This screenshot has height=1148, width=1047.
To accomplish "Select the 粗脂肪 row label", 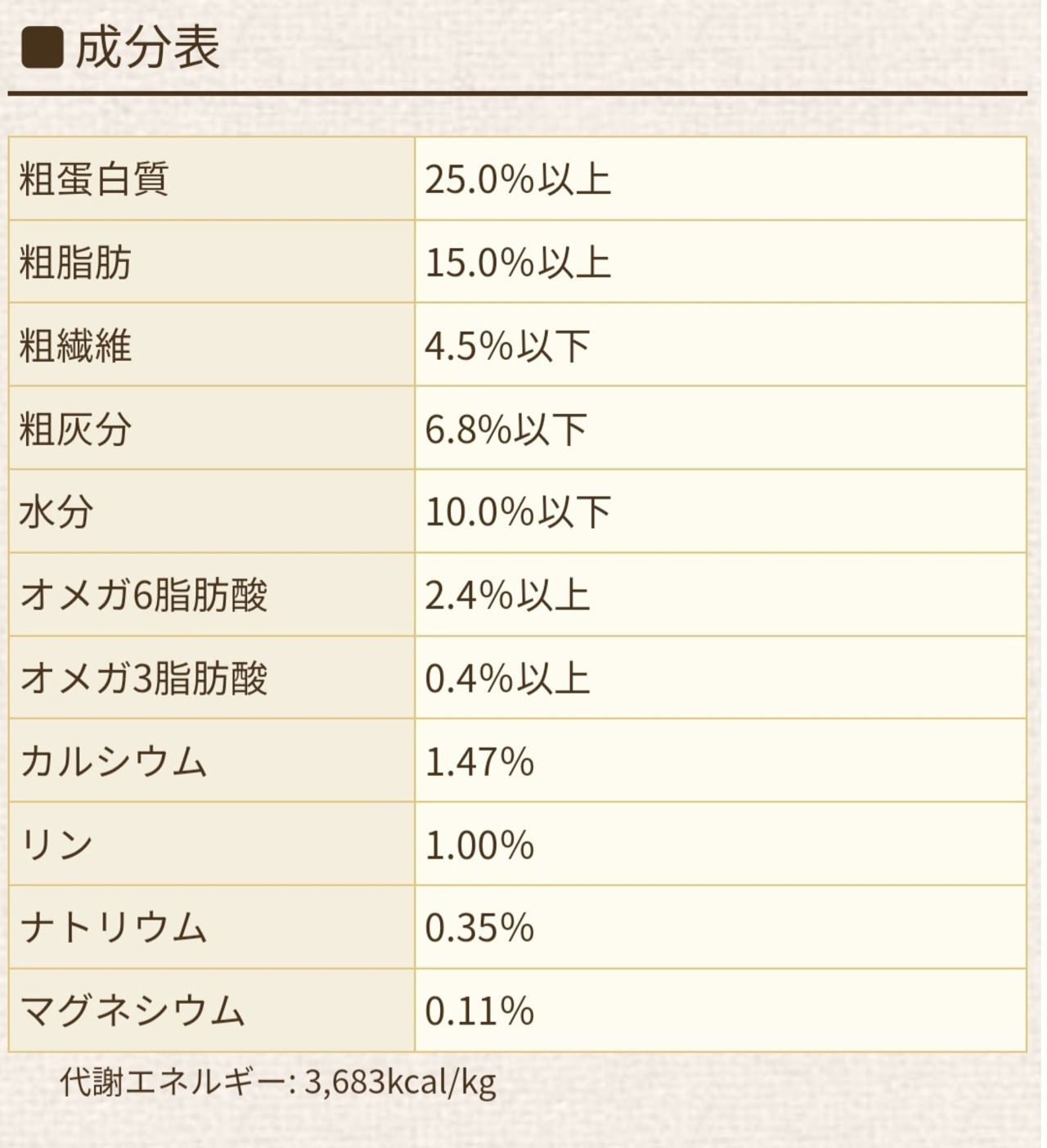I will [x=75, y=263].
